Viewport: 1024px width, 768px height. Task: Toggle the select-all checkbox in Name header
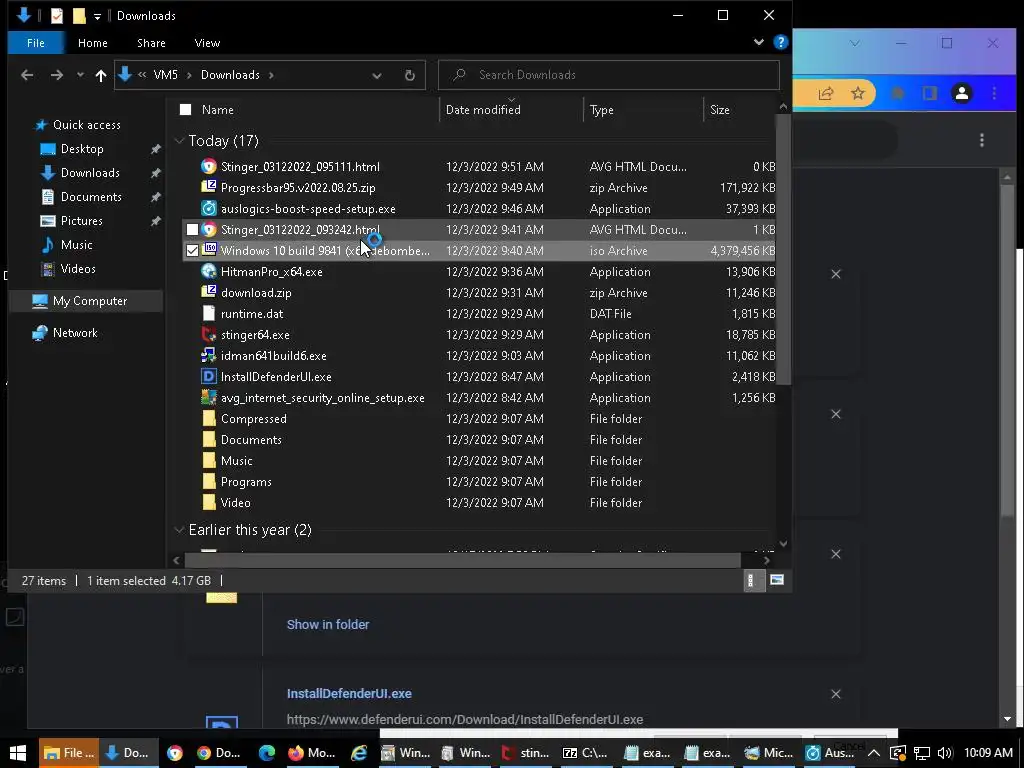coord(185,110)
